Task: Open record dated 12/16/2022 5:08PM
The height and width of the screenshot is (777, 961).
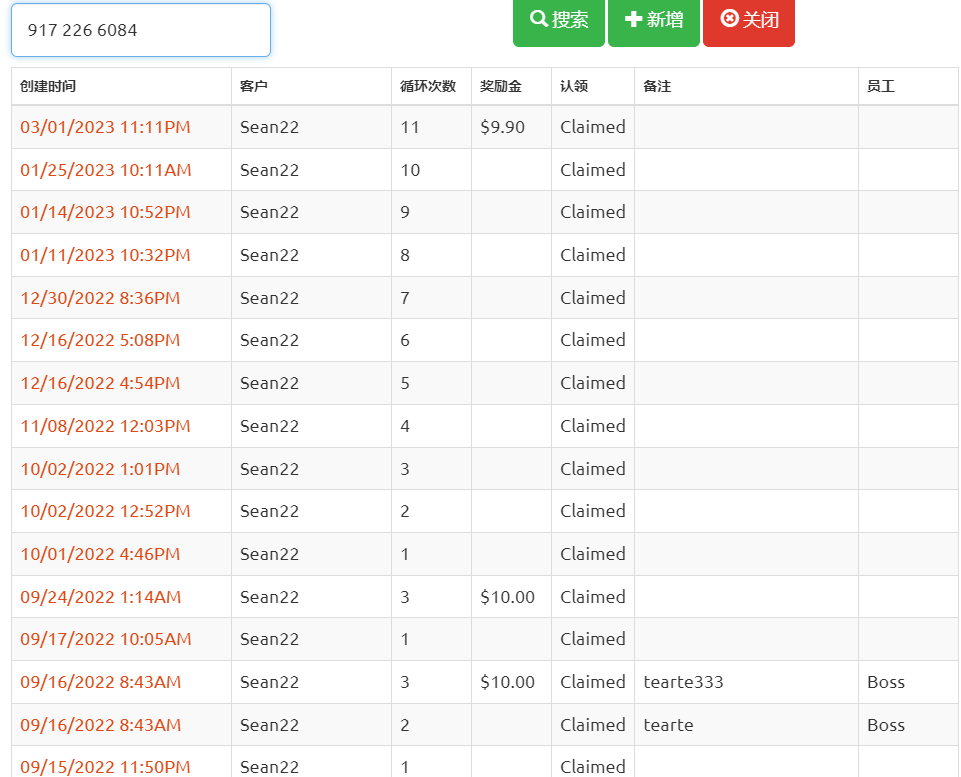Action: point(101,340)
